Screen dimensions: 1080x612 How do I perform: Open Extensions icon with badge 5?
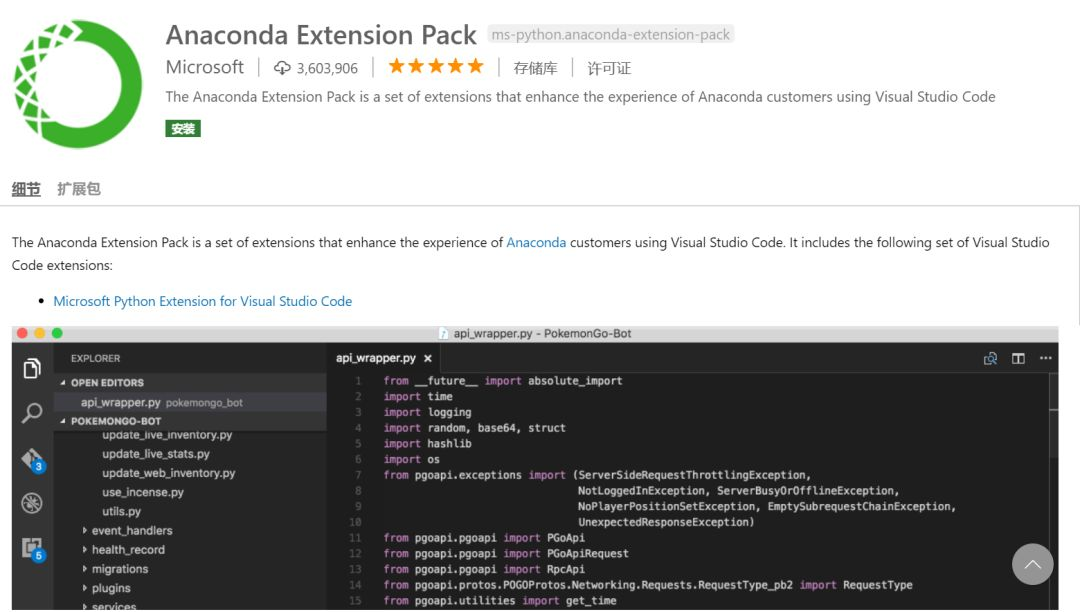tap(32, 549)
